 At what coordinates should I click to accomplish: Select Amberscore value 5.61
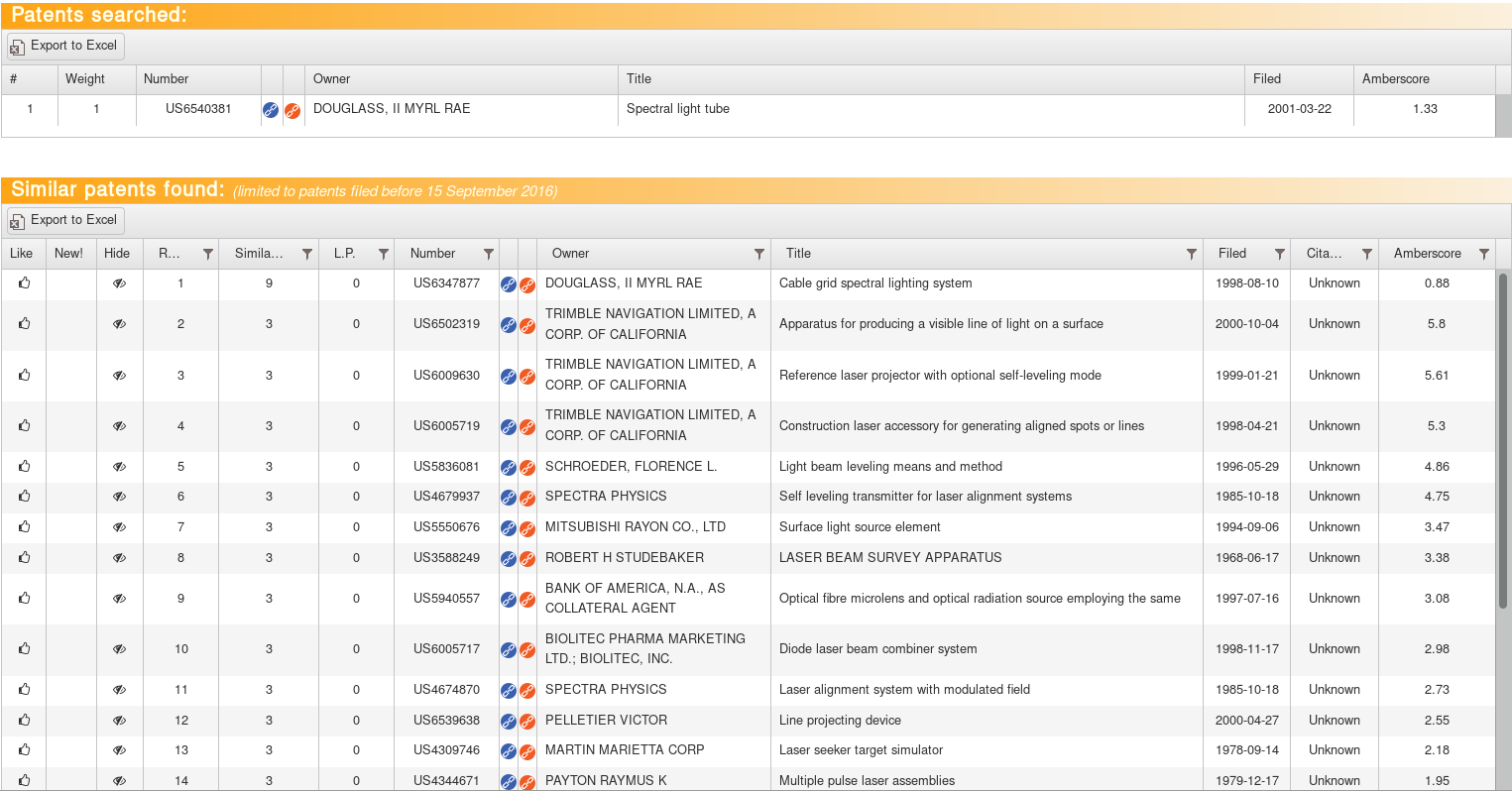[x=1437, y=376]
